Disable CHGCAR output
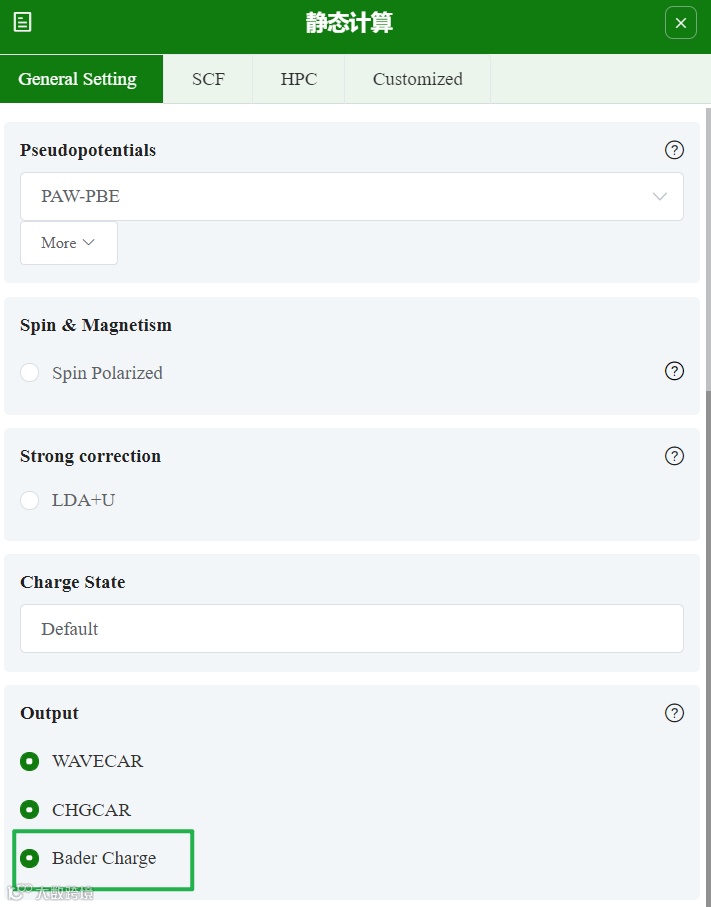Screen dimensions: 711x907 [30, 810]
